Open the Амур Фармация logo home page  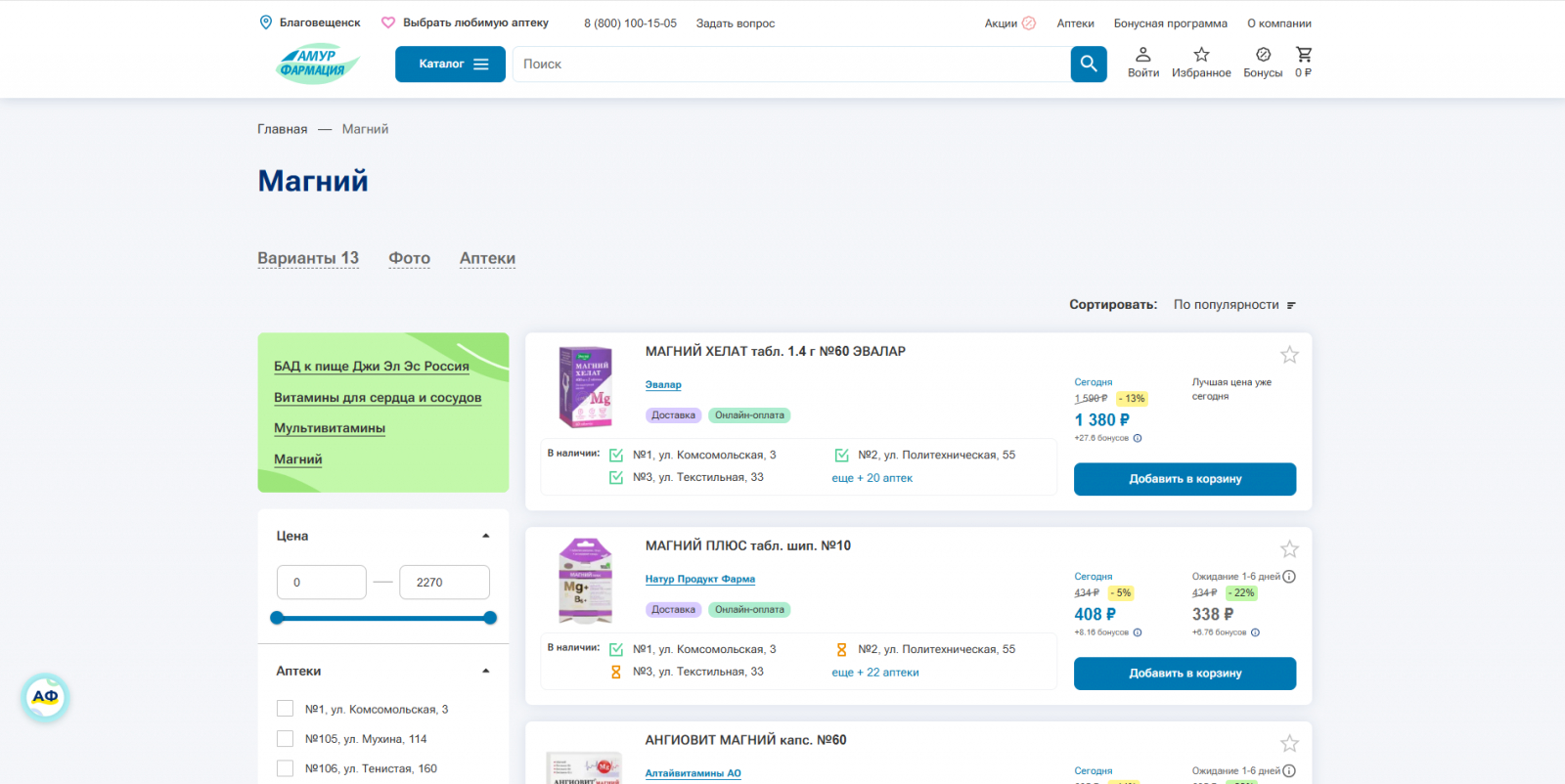click(318, 64)
